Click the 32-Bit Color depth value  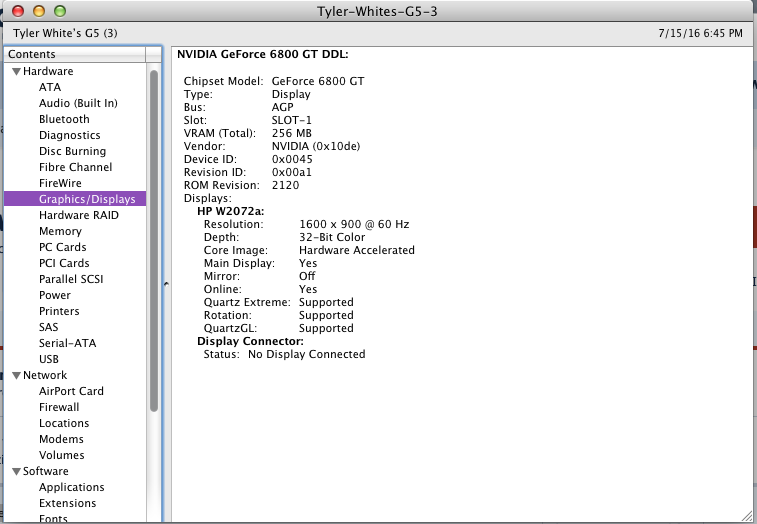tap(332, 238)
